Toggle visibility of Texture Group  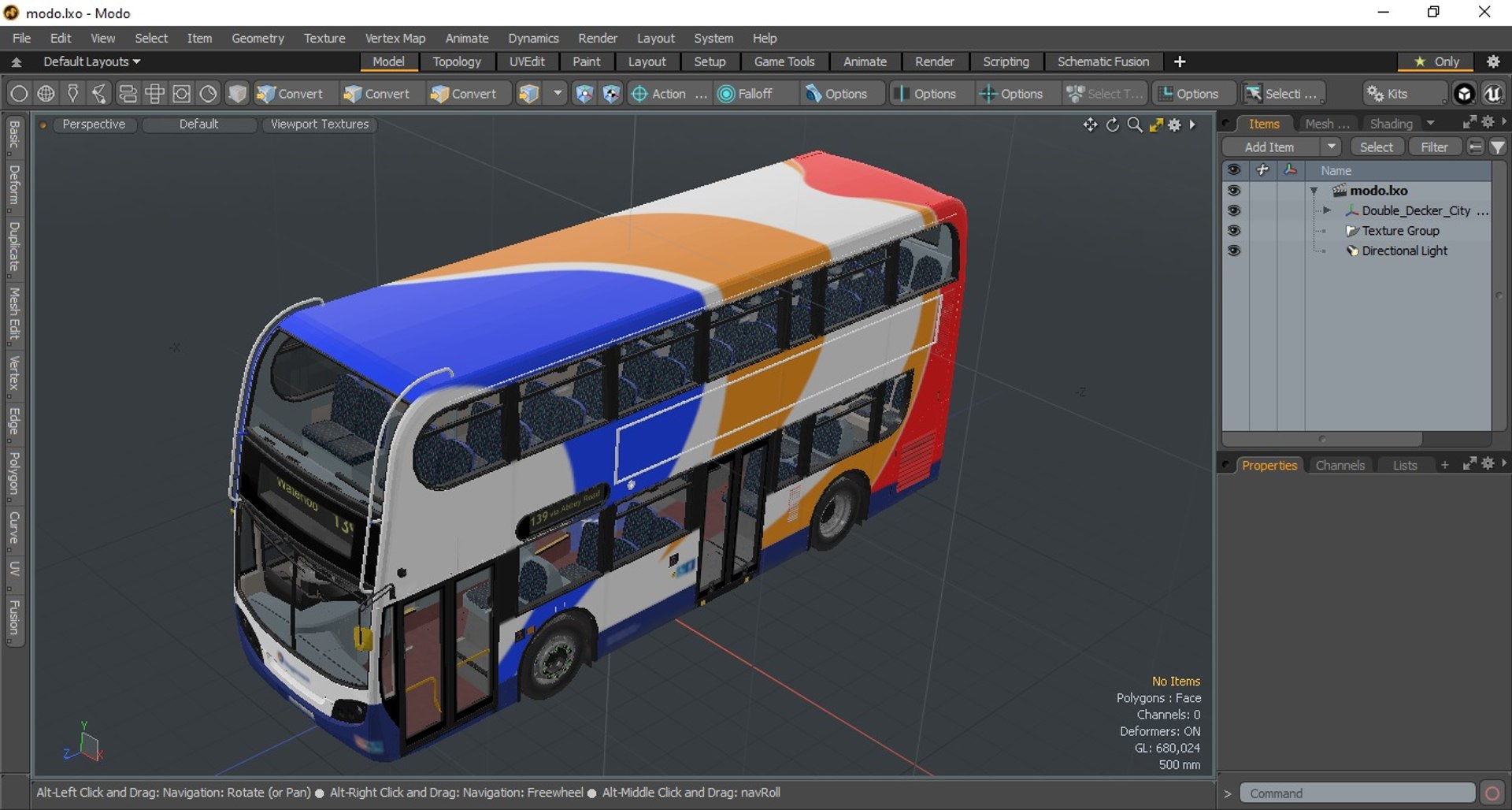pos(1234,231)
